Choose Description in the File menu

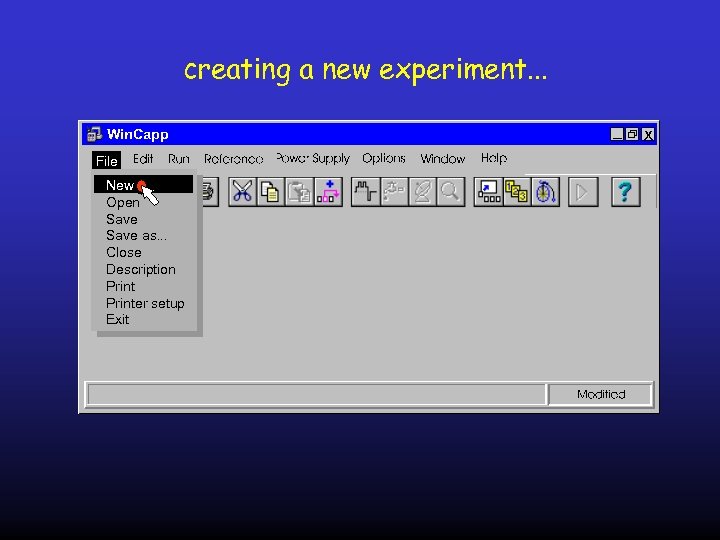(143, 270)
